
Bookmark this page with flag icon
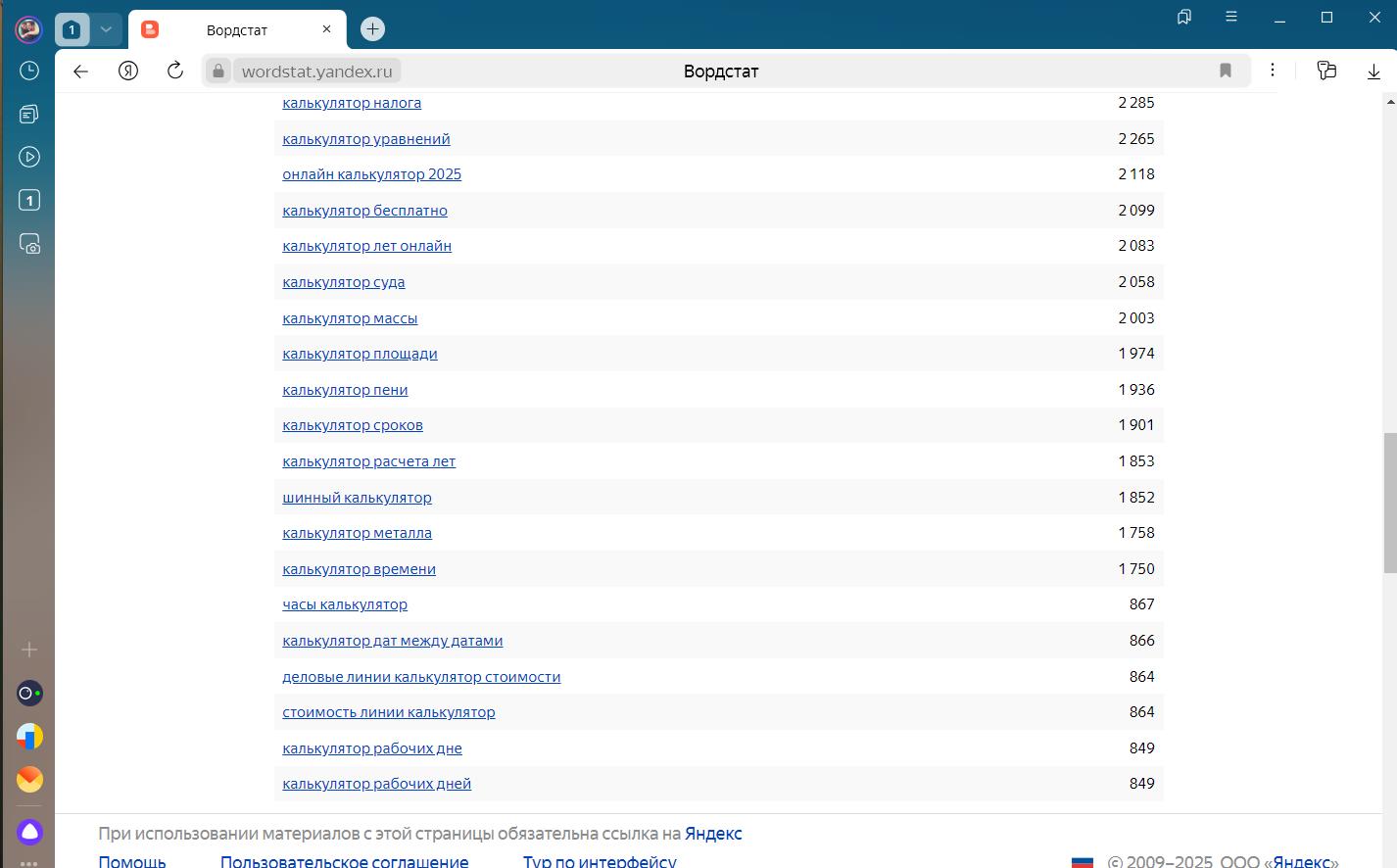[1225, 71]
